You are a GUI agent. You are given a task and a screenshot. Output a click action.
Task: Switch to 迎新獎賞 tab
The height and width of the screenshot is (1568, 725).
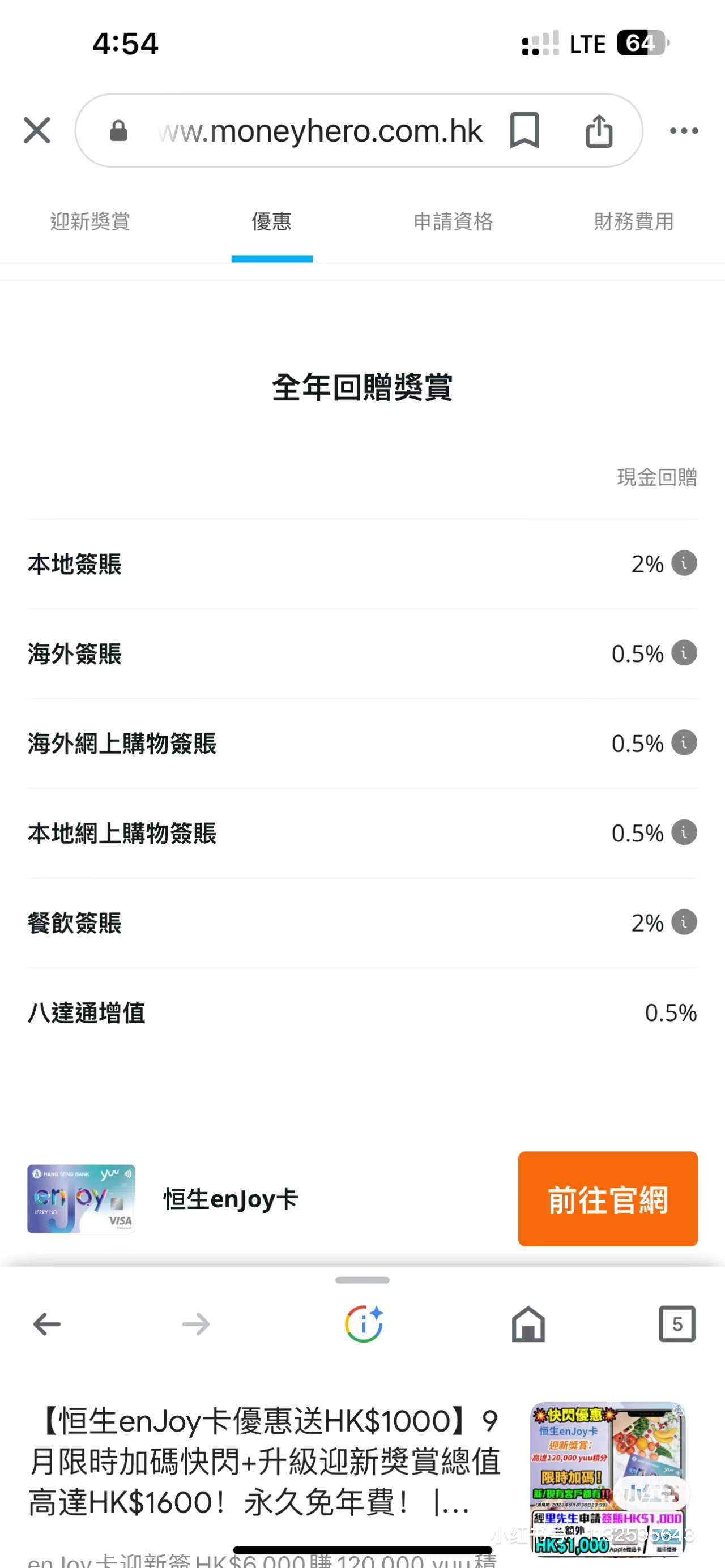point(90,221)
